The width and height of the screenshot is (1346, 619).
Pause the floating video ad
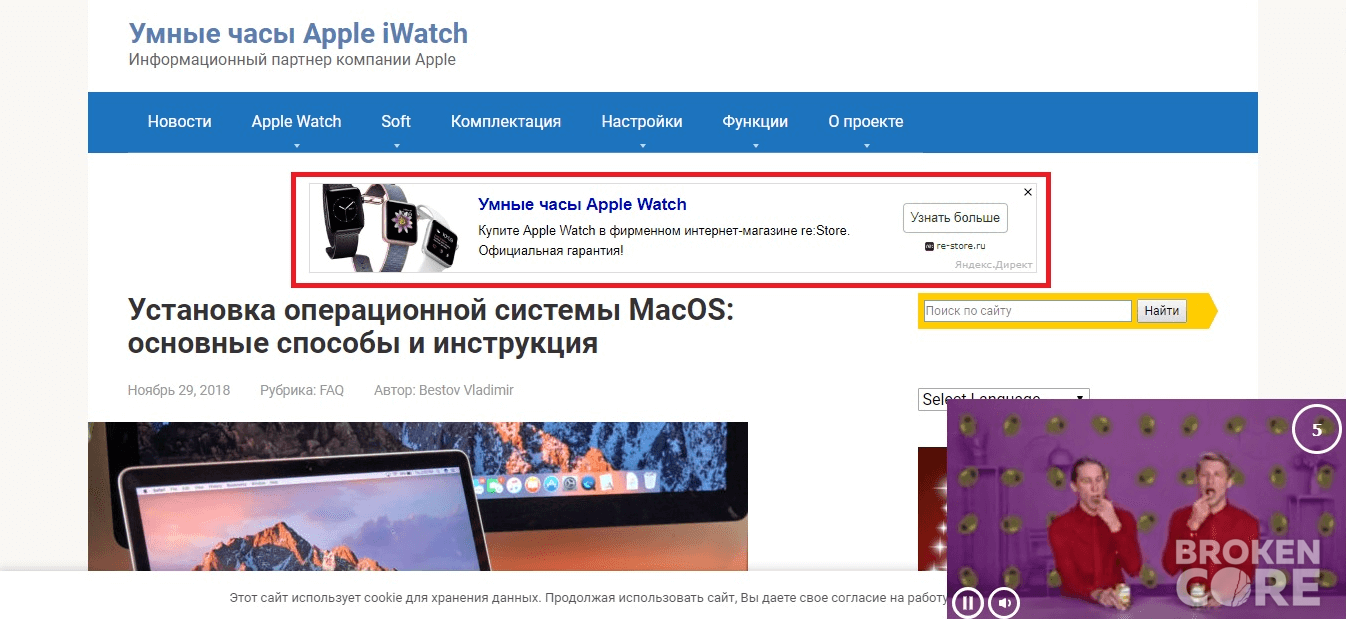[x=967, y=603]
